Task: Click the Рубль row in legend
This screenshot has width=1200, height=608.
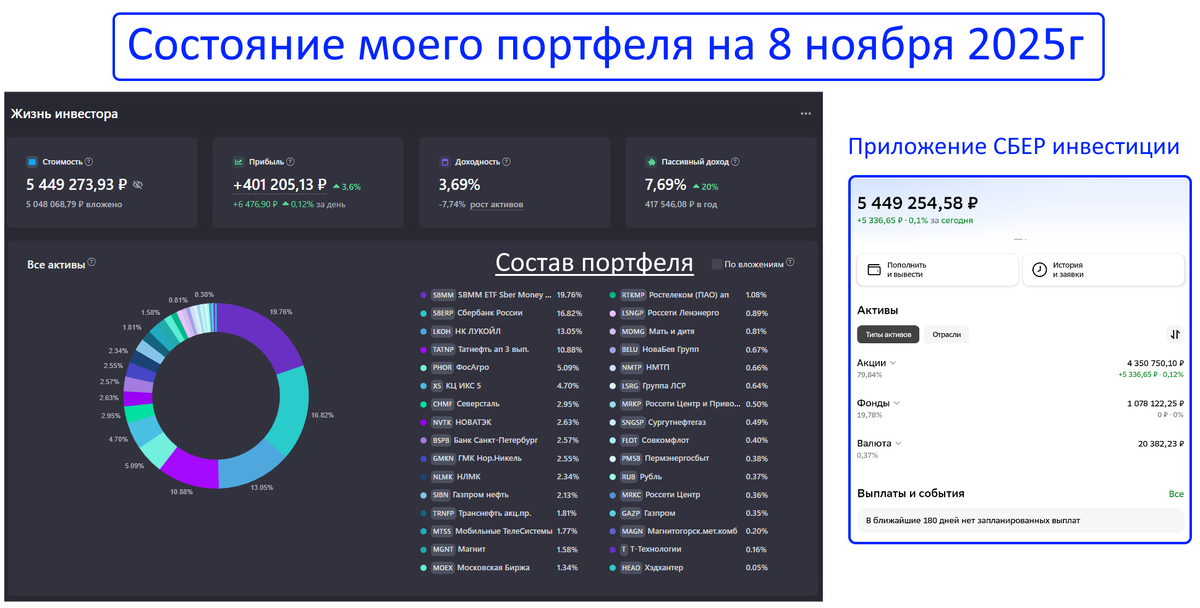Action: pos(689,477)
